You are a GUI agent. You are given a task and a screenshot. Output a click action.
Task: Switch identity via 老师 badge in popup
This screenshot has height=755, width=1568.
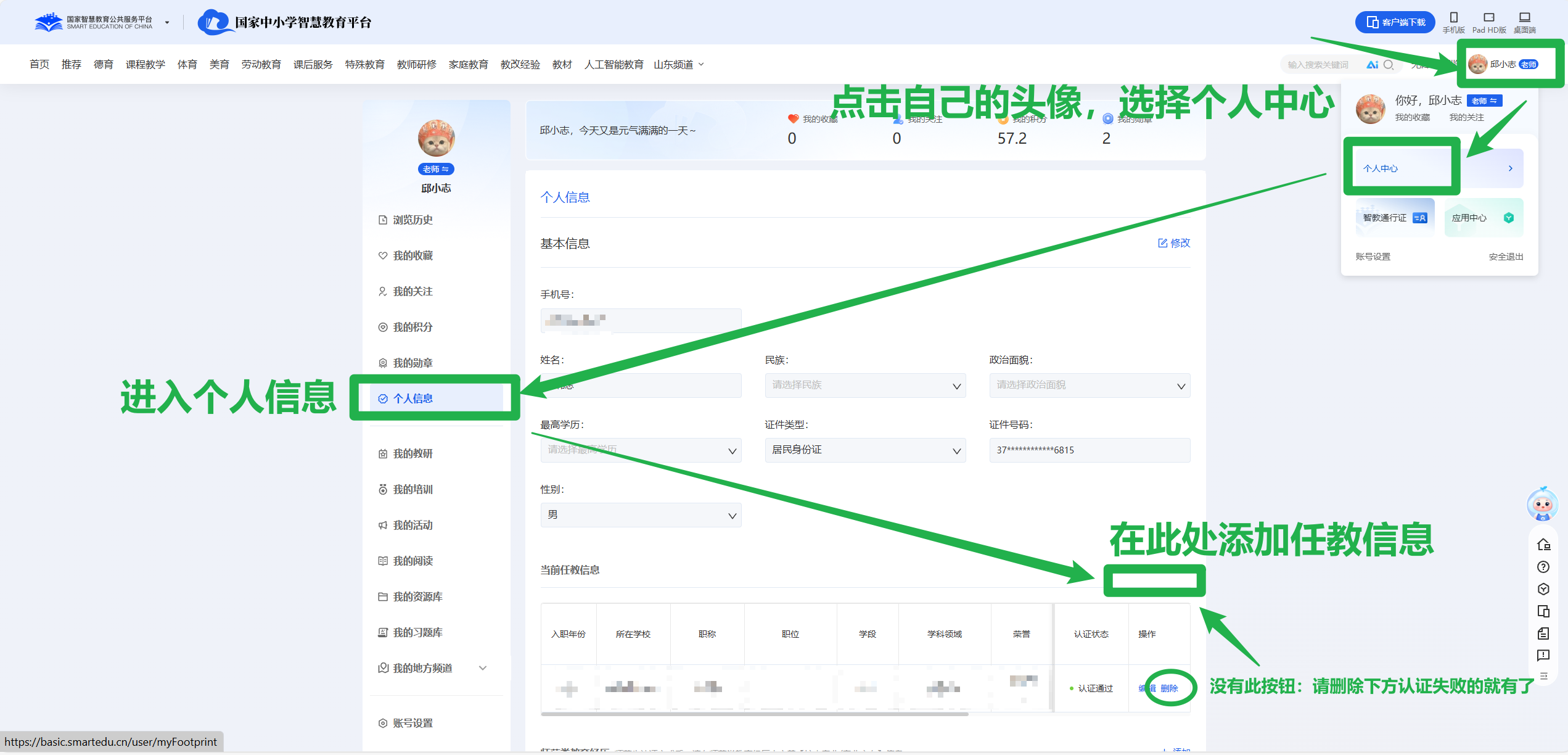click(1484, 101)
